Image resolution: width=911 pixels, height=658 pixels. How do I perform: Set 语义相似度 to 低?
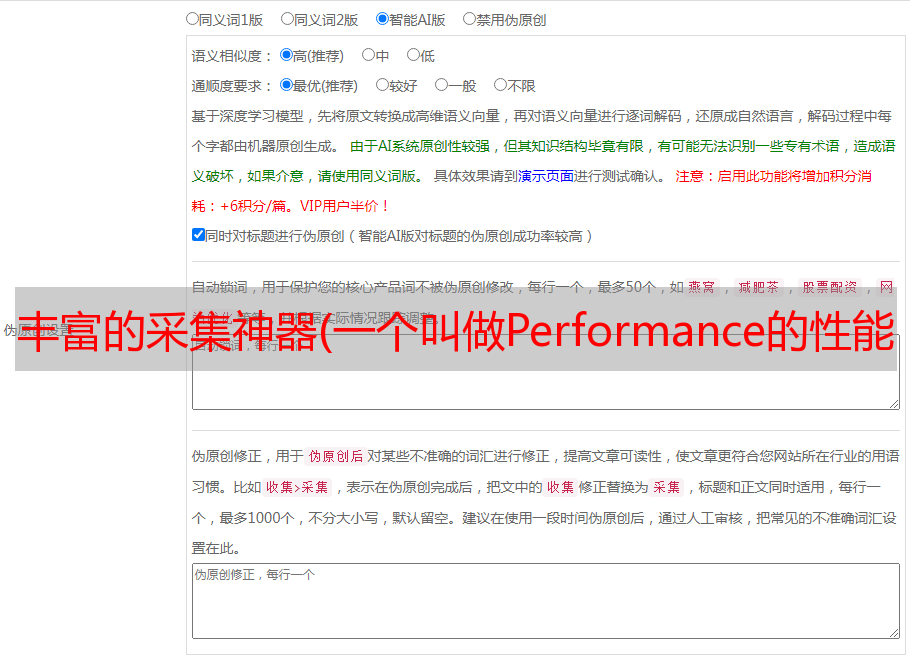click(x=413, y=55)
